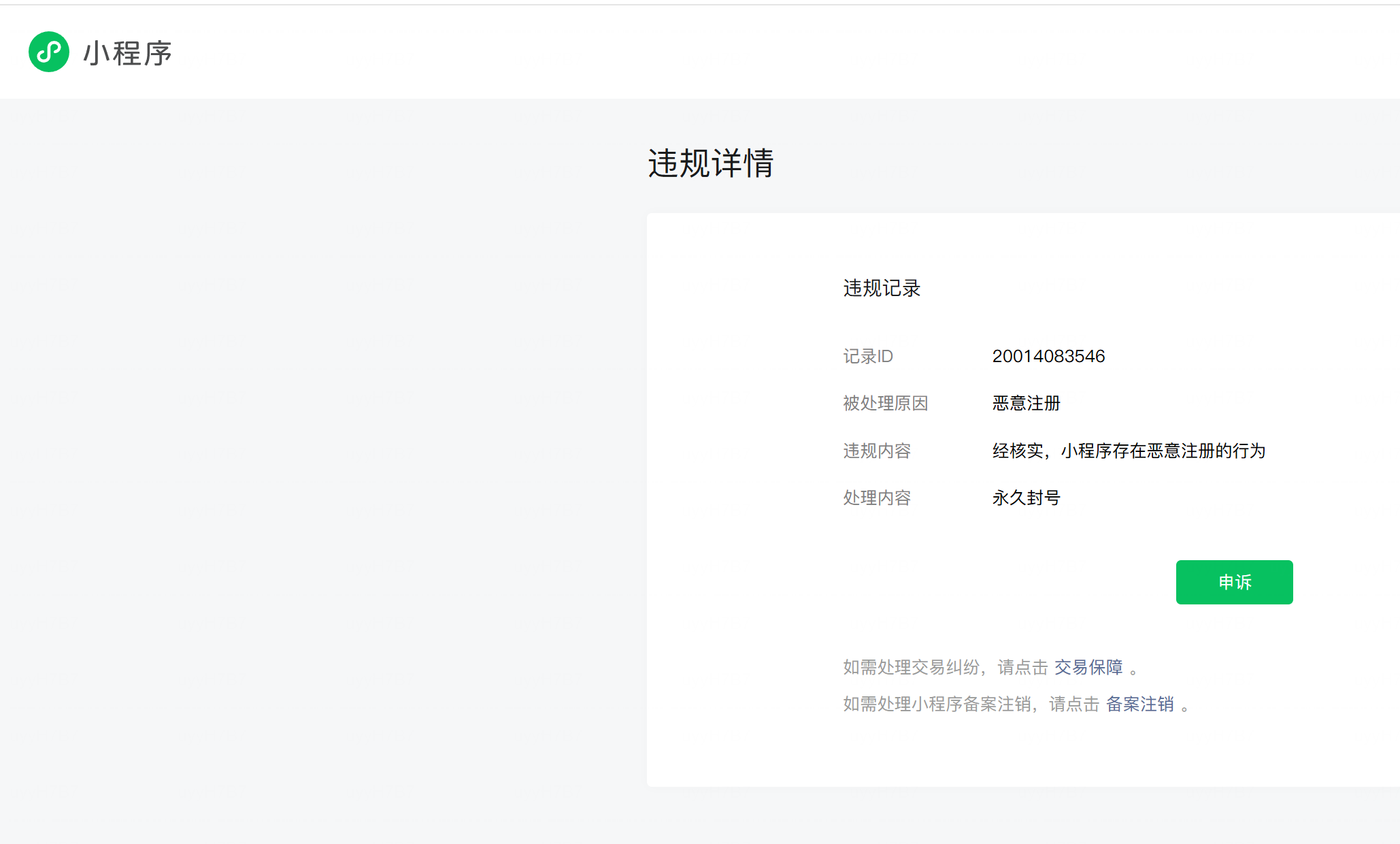
Task: Open the 交易保障 link
Action: click(1088, 667)
